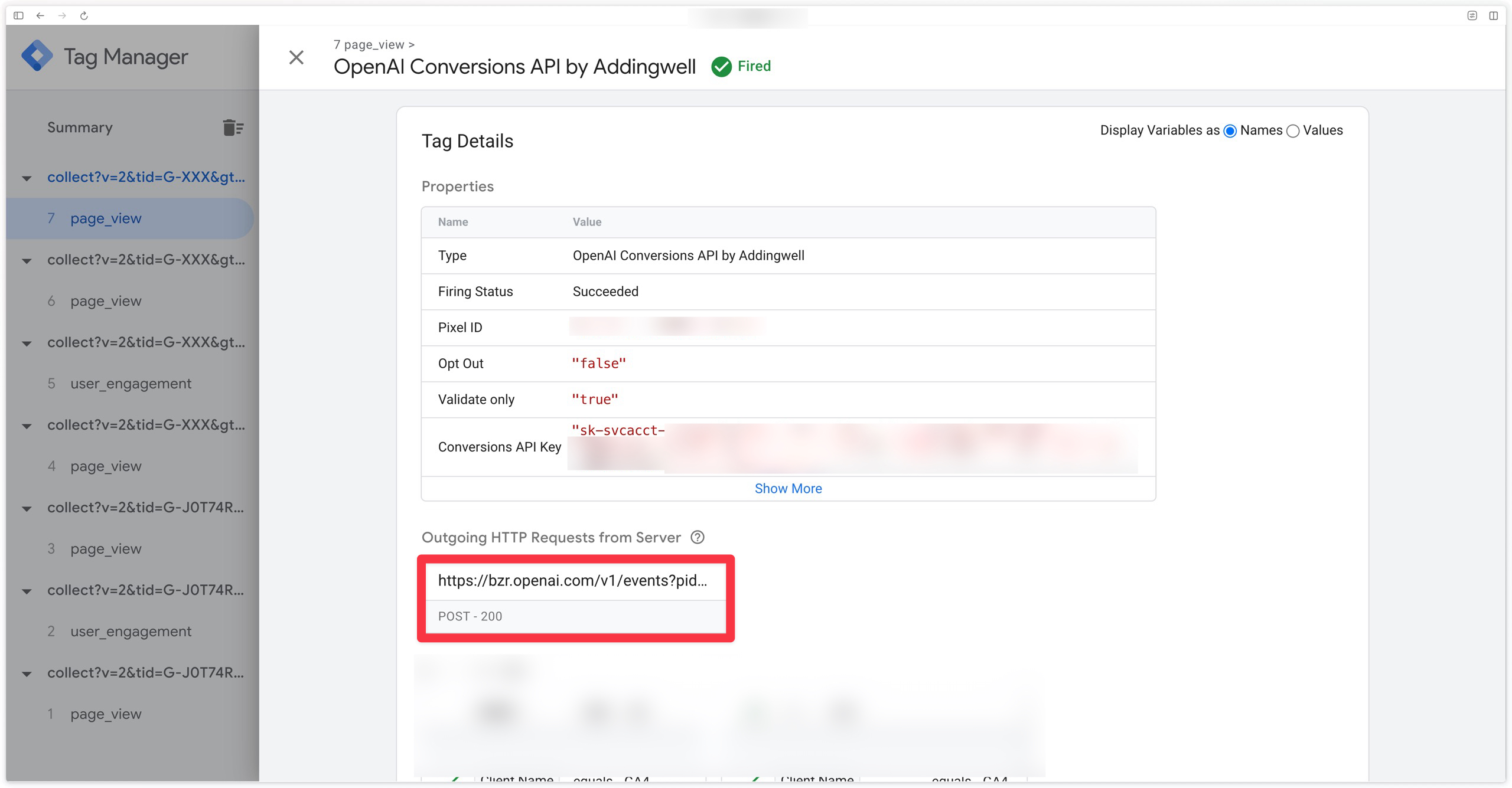The image size is (1512, 788).
Task: Click the "false" Opt Out value
Action: click(599, 364)
